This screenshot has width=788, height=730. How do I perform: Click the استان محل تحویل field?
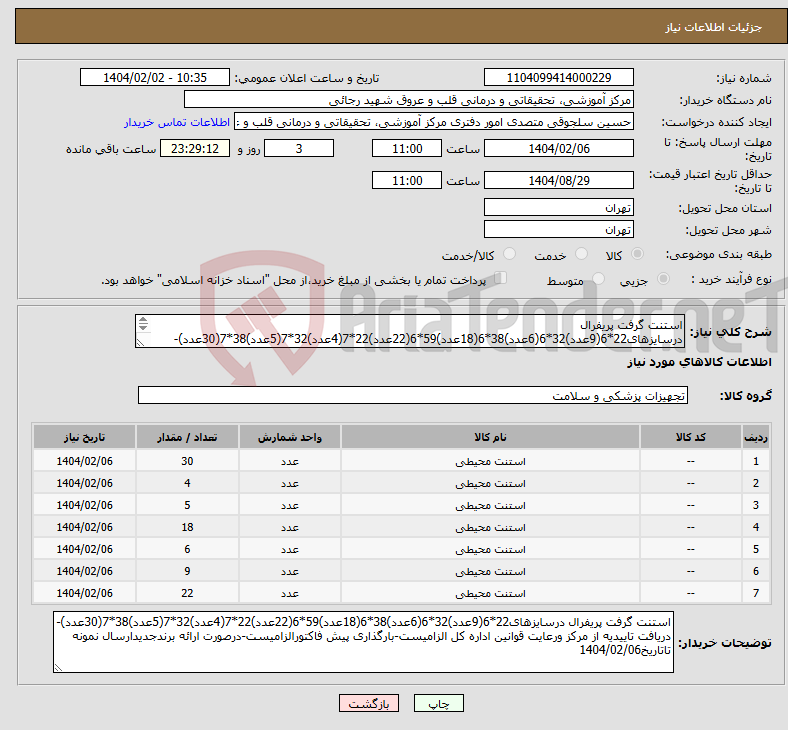(558, 207)
